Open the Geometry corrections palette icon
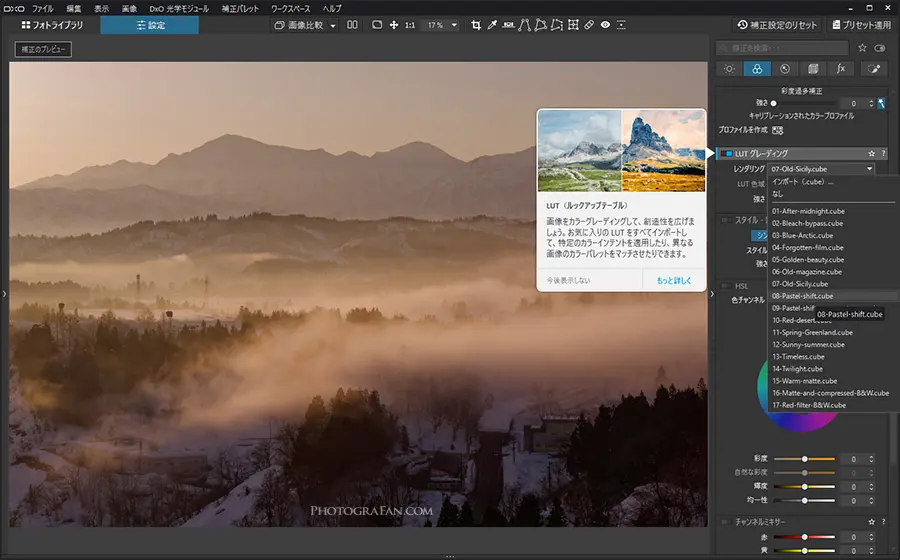The image size is (900, 560). [813, 69]
